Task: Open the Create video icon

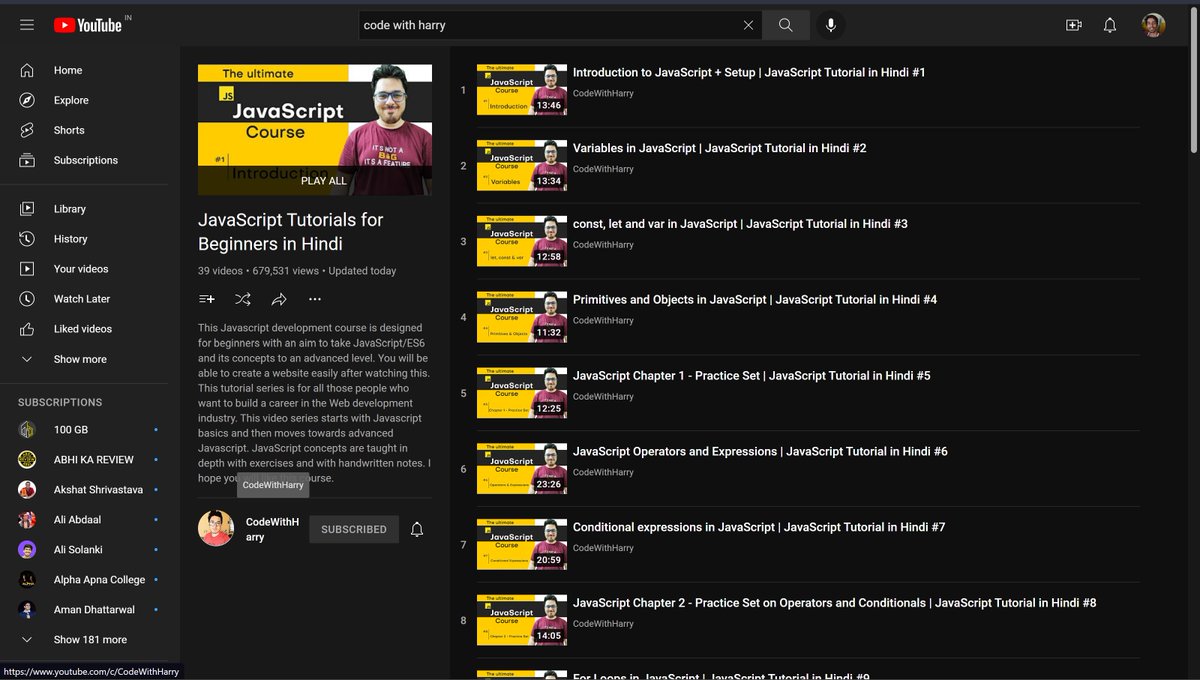Action: point(1074,25)
